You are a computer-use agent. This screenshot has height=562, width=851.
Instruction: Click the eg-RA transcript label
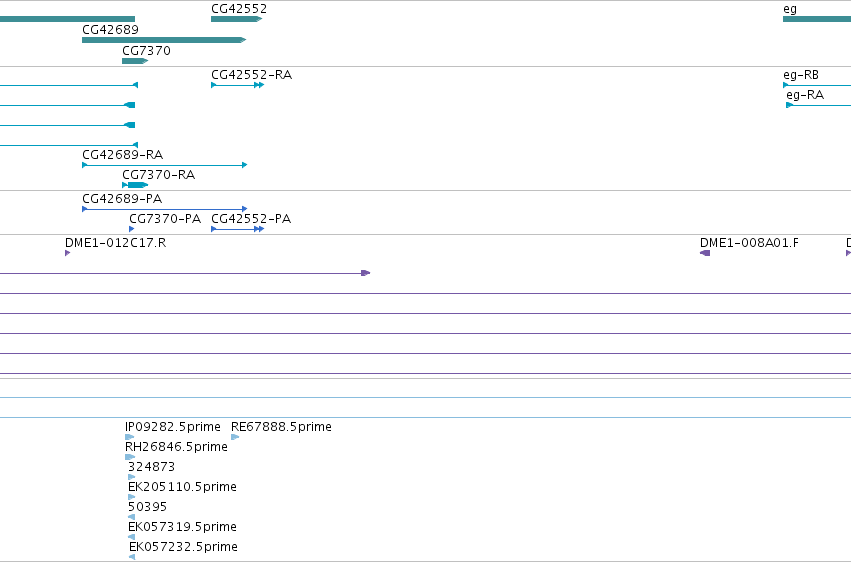click(805, 95)
